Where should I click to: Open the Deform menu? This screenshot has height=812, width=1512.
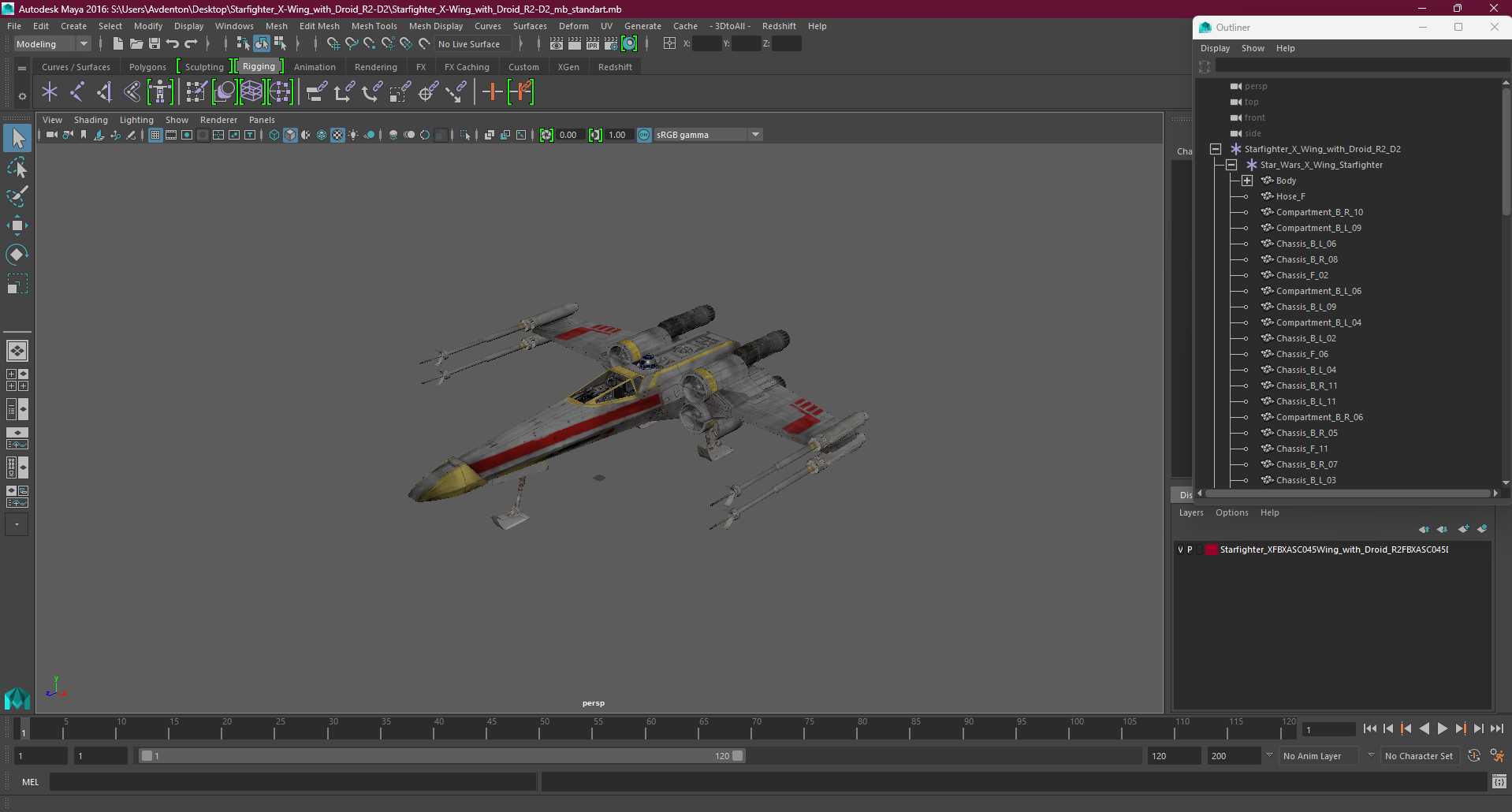(573, 26)
